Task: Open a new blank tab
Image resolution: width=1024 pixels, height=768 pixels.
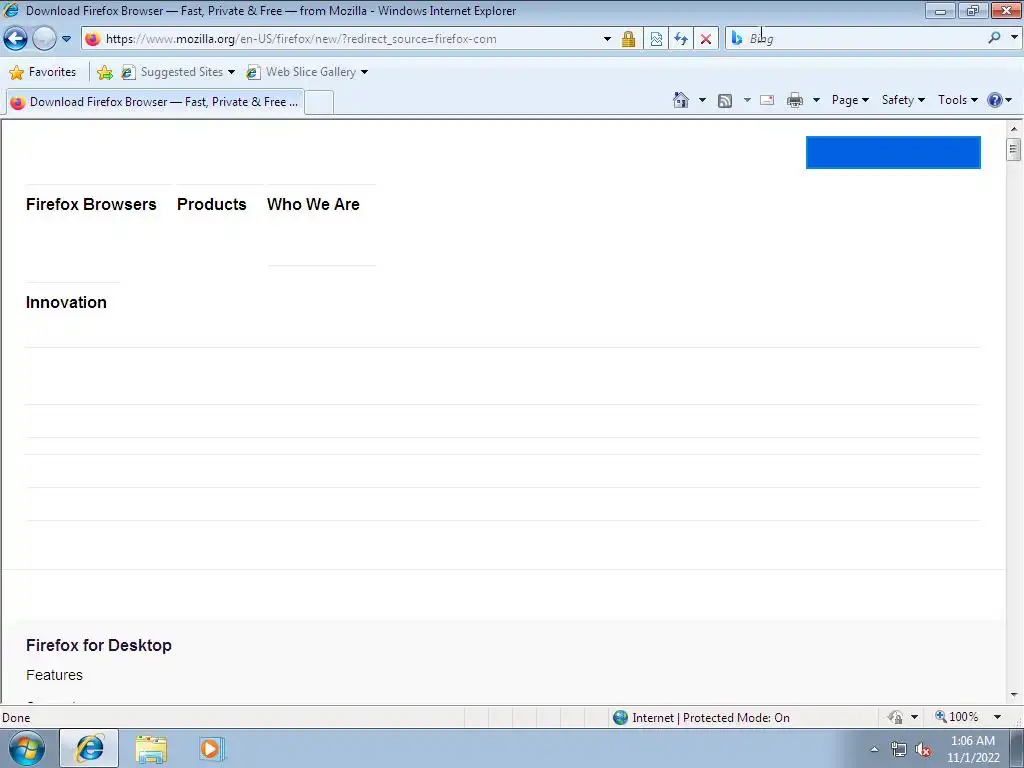Action: click(319, 102)
